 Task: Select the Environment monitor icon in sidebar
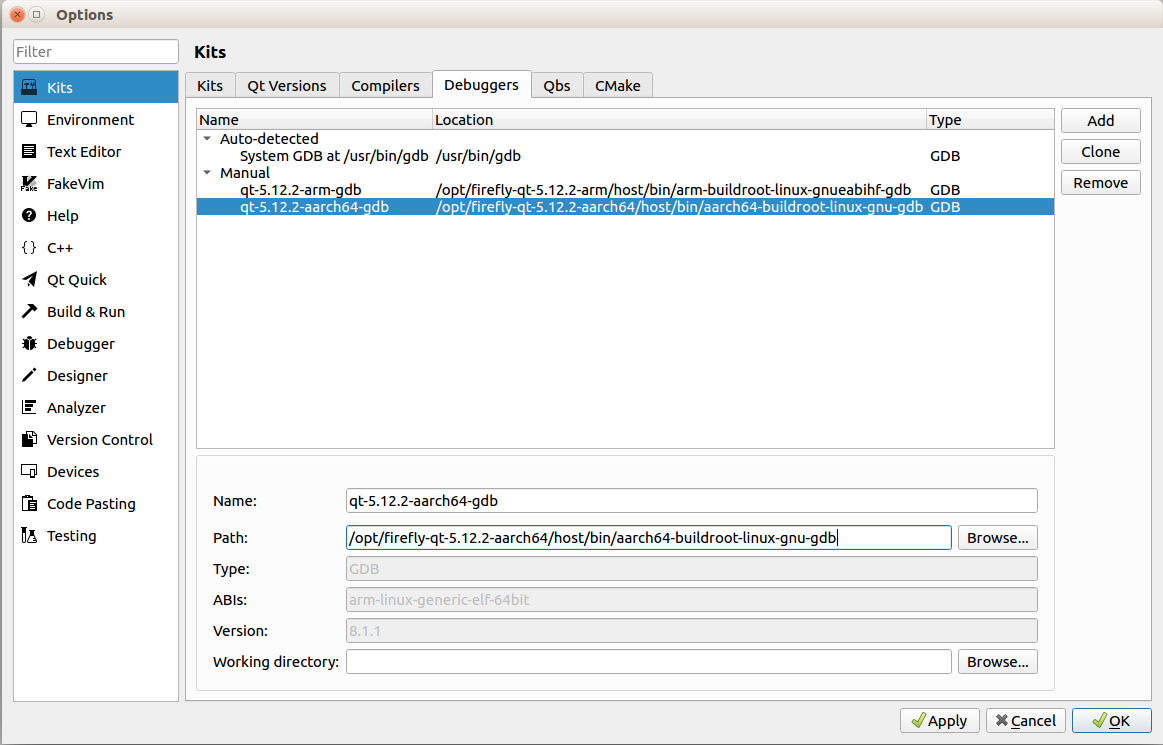click(x=29, y=120)
